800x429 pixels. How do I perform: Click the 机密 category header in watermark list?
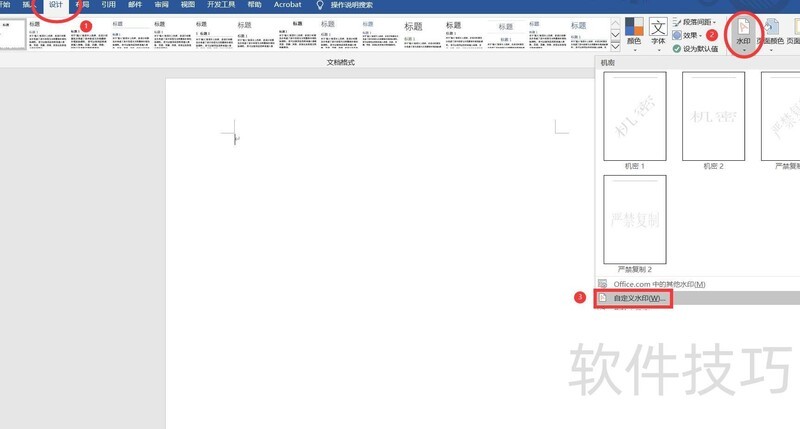click(608, 63)
